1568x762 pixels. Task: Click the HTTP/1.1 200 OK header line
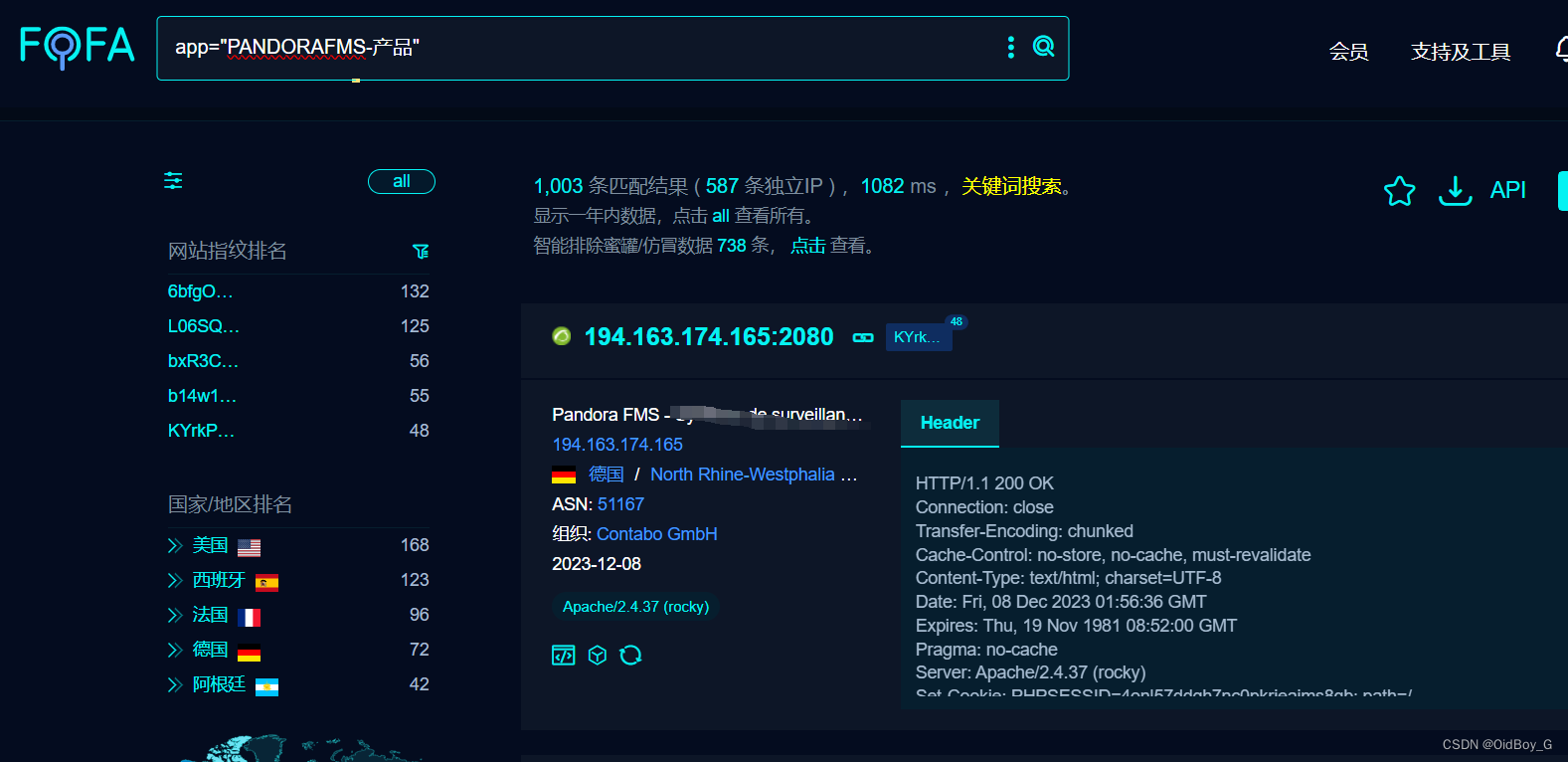[x=984, y=483]
